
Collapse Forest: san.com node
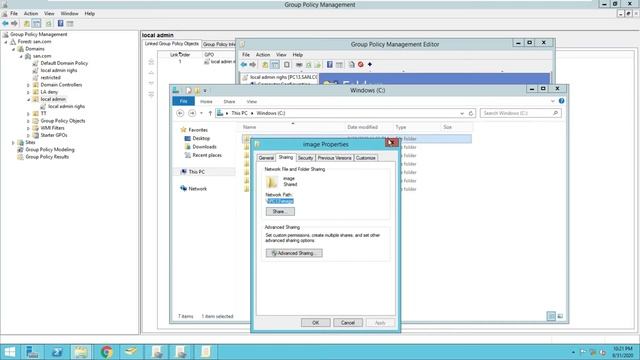(x=6, y=42)
